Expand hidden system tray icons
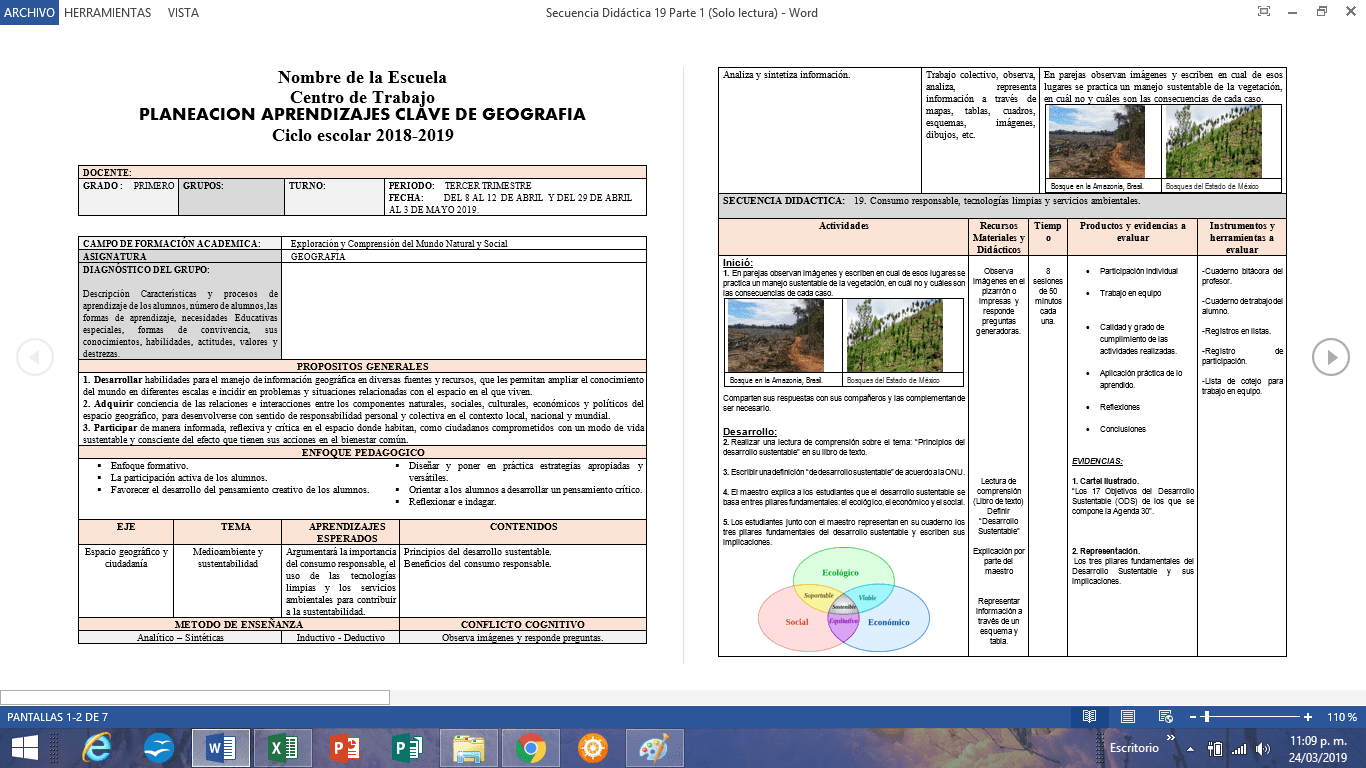 1189,749
